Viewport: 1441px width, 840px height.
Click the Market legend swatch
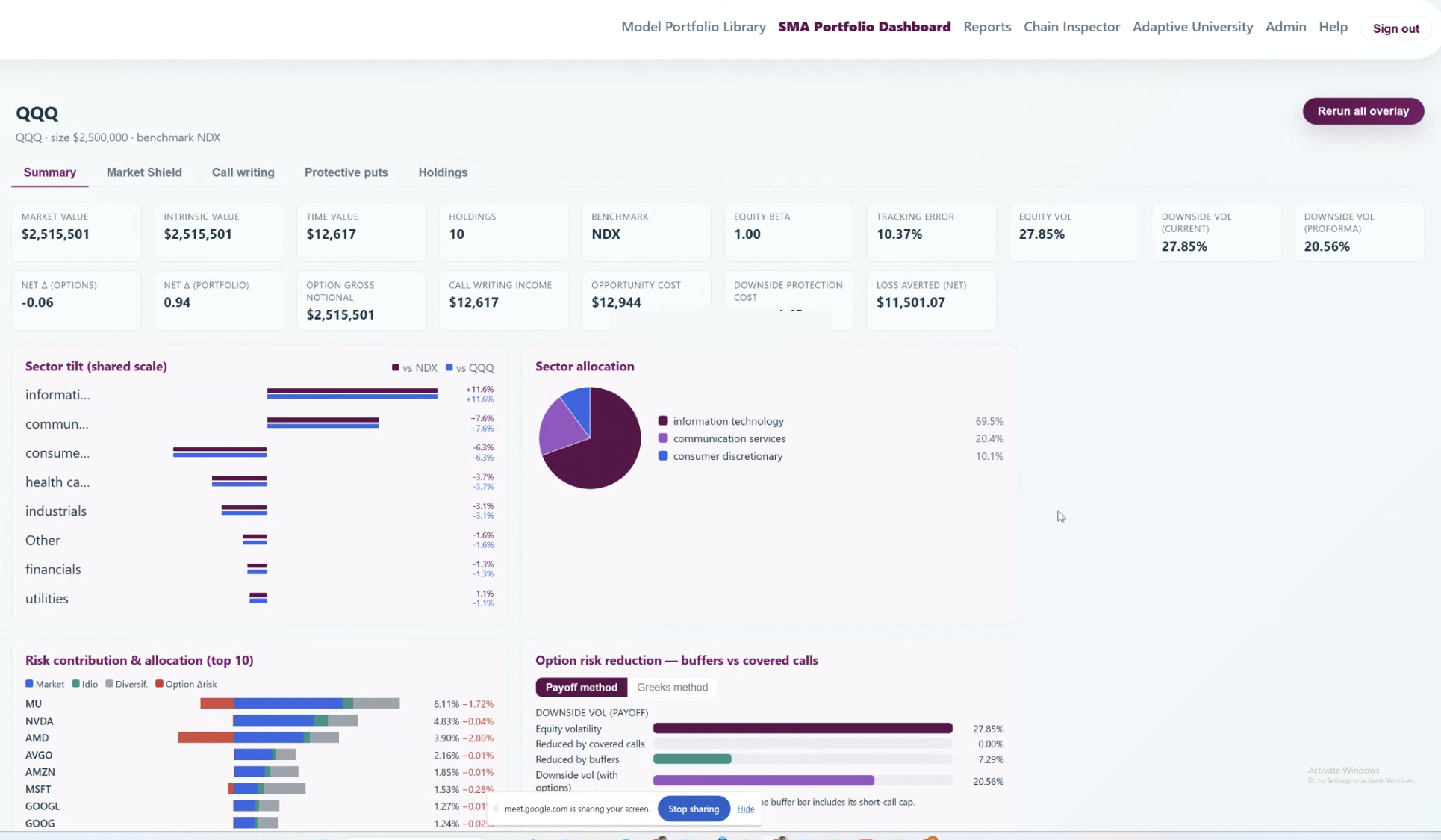click(x=29, y=684)
